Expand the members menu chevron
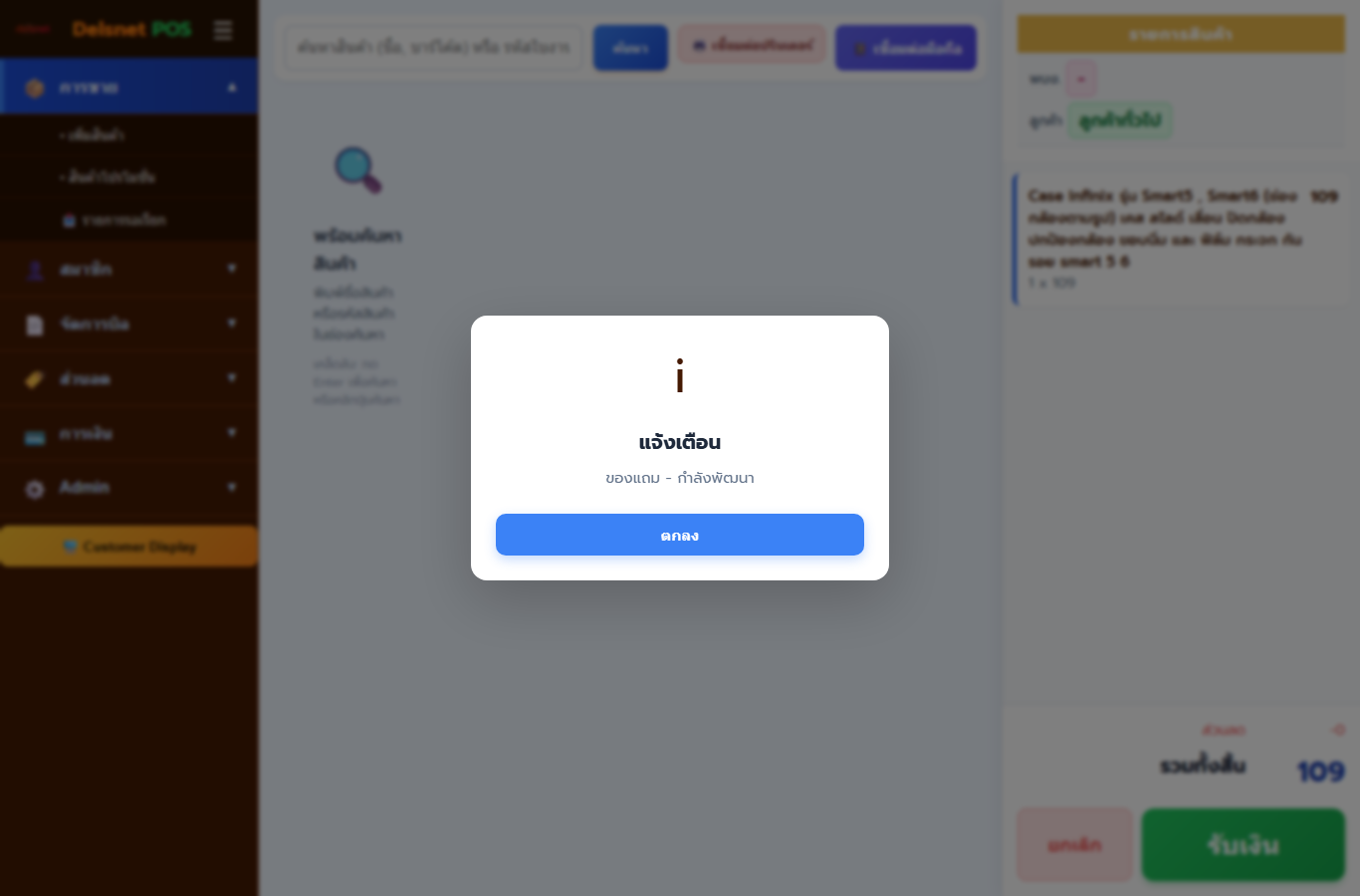Image resolution: width=1360 pixels, height=896 pixels. coord(232,269)
